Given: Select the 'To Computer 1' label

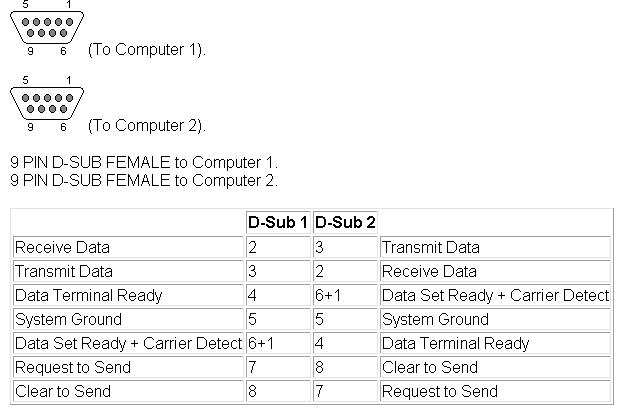Looking at the screenshot, I should (147, 50).
